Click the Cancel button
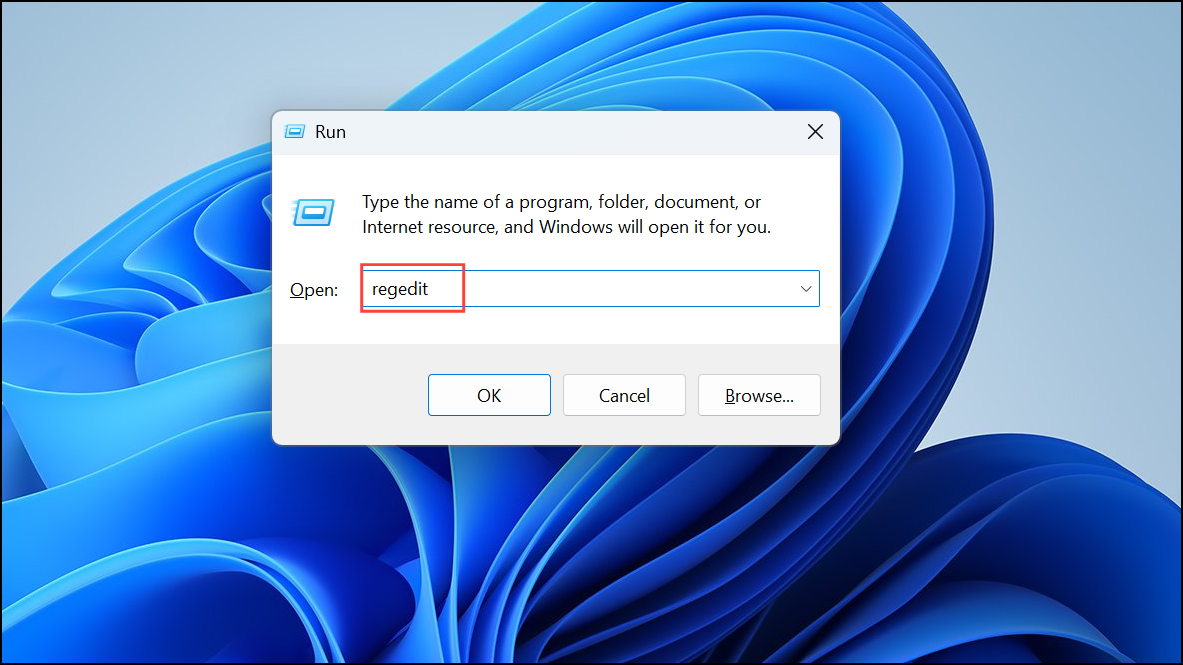1183x665 pixels. pos(624,395)
